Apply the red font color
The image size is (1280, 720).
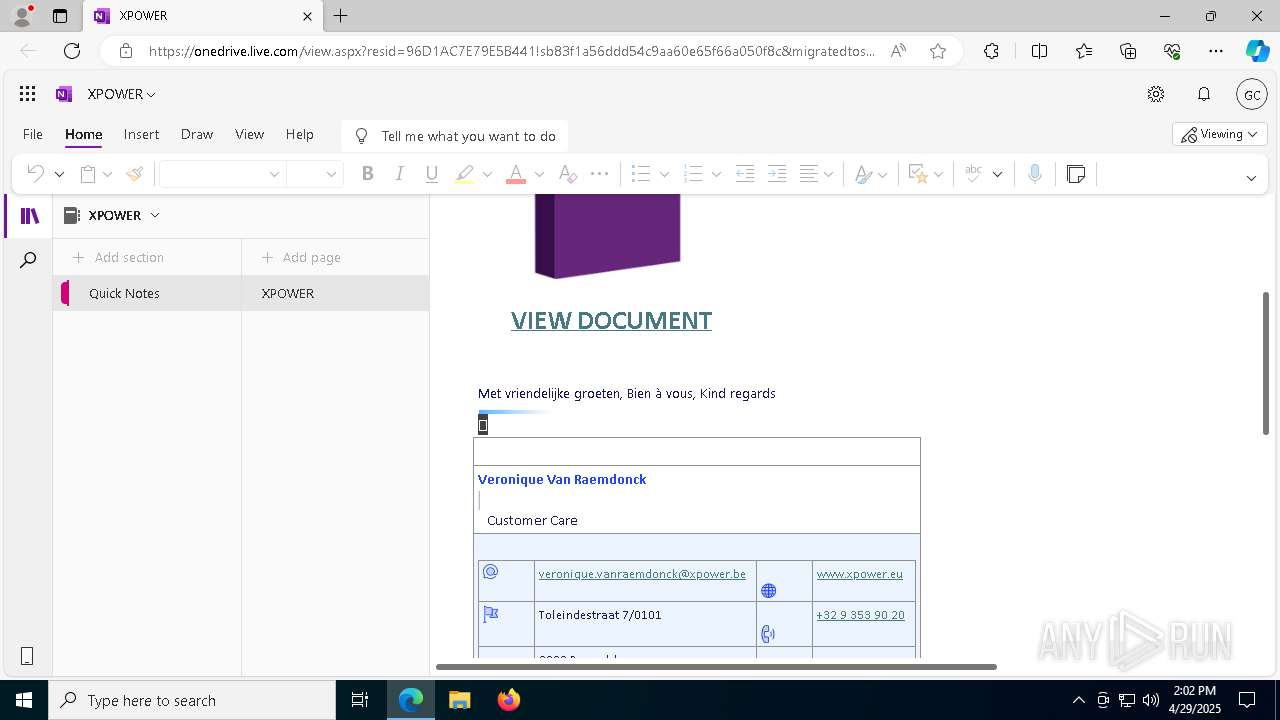tap(516, 174)
